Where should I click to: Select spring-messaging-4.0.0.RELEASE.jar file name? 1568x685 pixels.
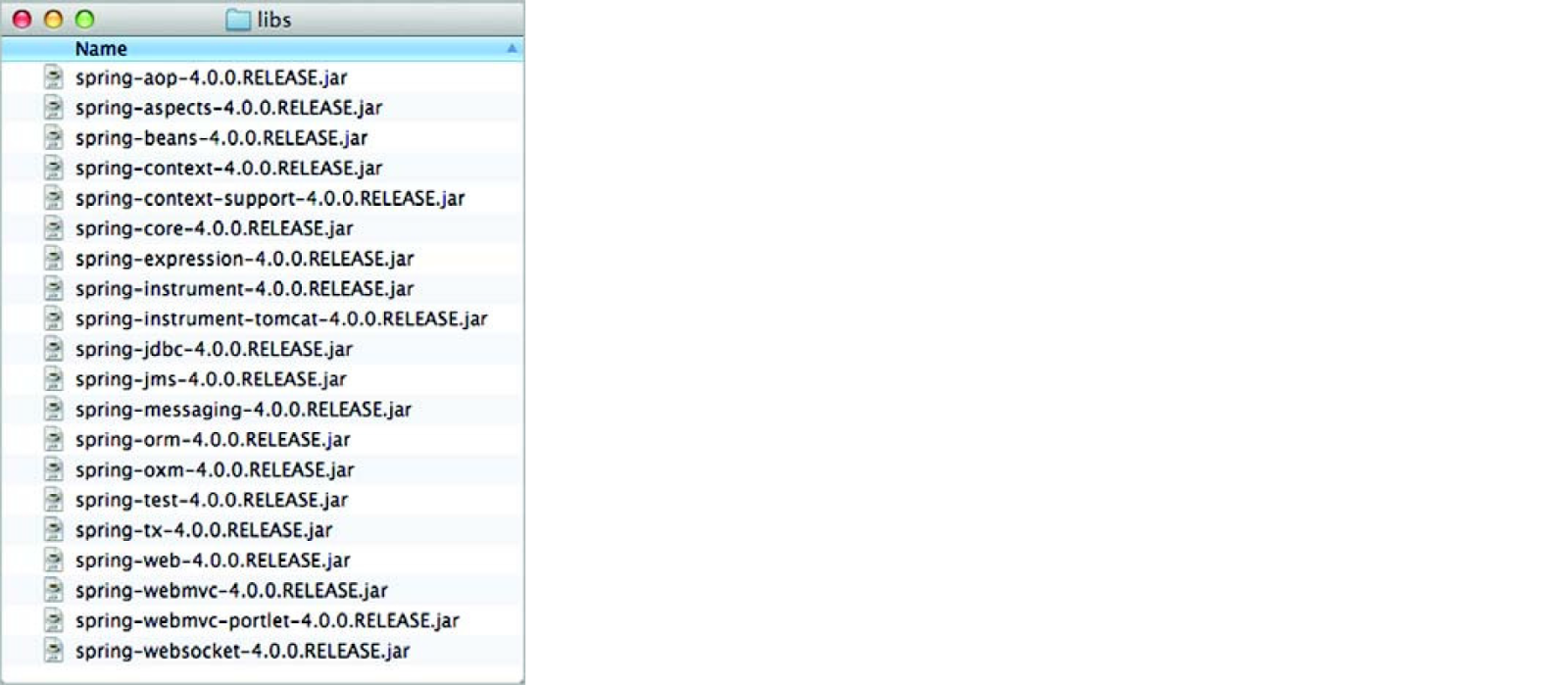point(243,410)
